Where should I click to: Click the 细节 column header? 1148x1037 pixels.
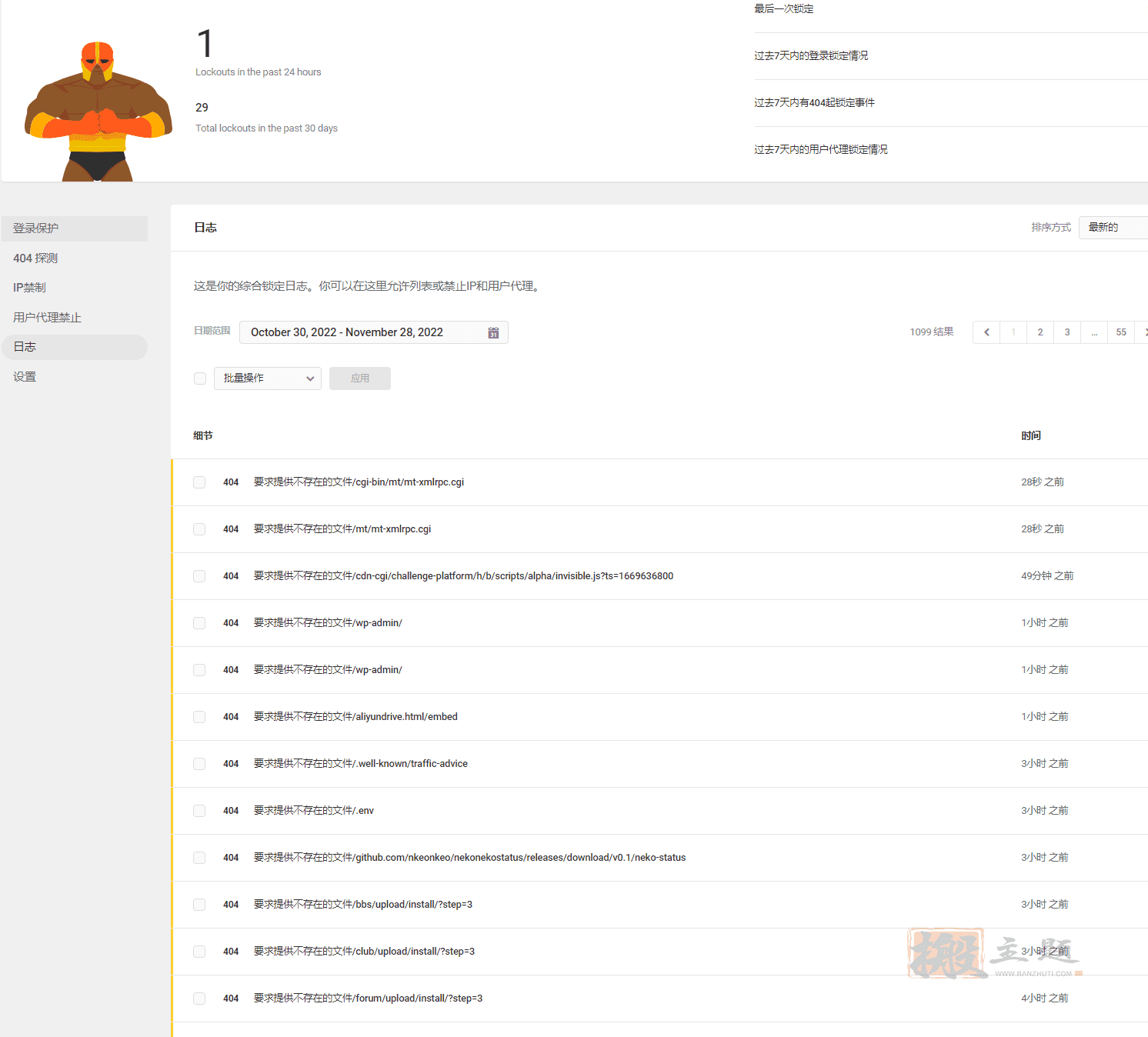coord(203,436)
